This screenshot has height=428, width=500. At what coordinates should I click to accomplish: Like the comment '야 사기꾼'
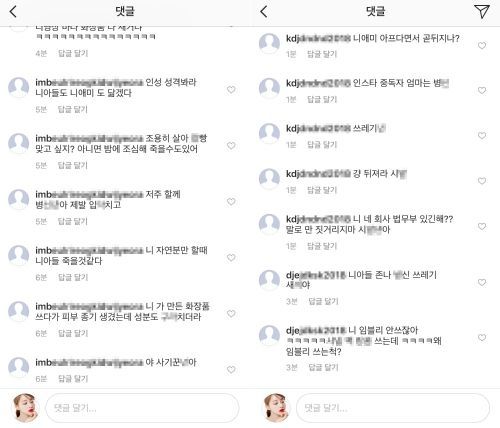pyautogui.click(x=231, y=369)
